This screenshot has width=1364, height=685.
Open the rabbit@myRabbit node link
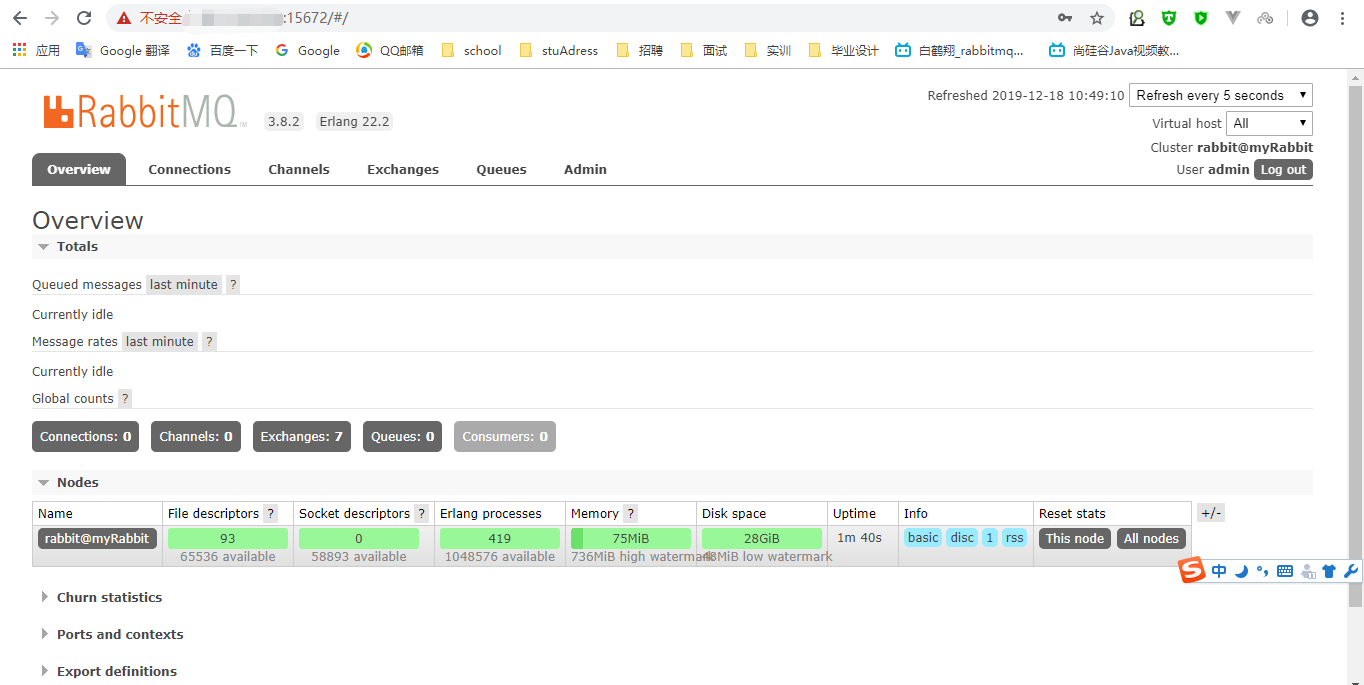(x=97, y=538)
